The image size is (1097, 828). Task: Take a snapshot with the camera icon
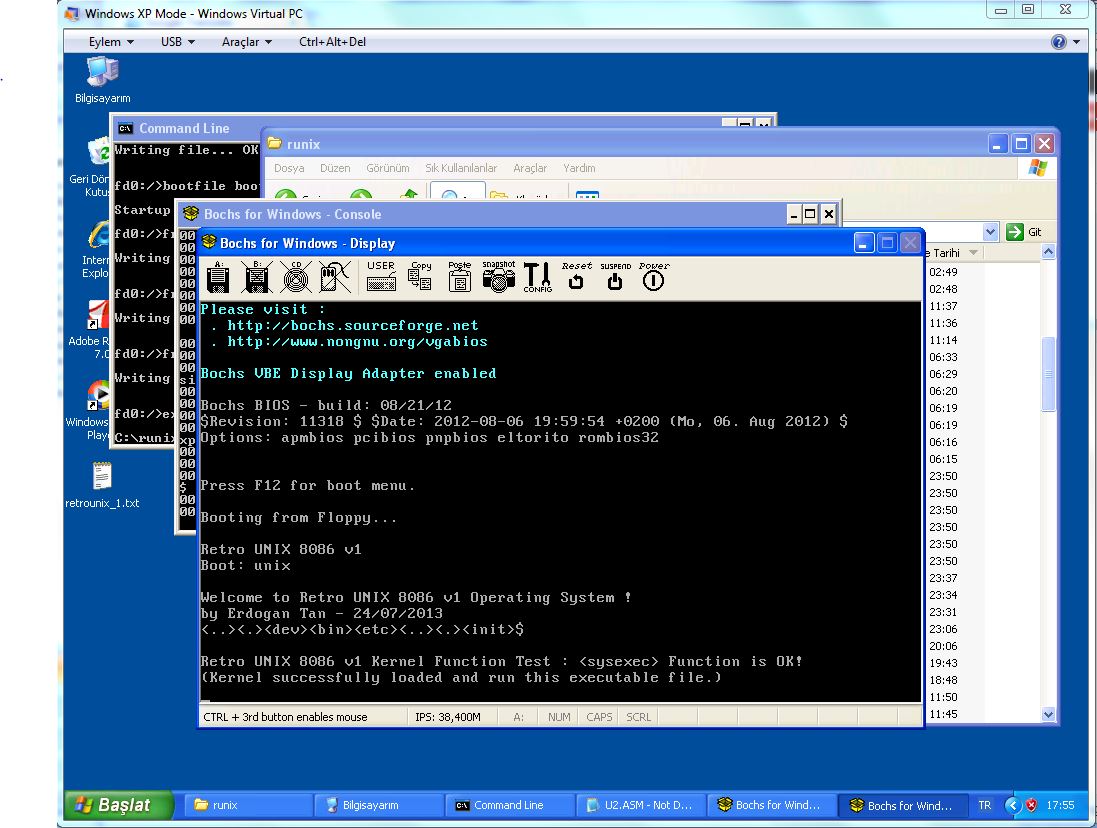coord(498,277)
